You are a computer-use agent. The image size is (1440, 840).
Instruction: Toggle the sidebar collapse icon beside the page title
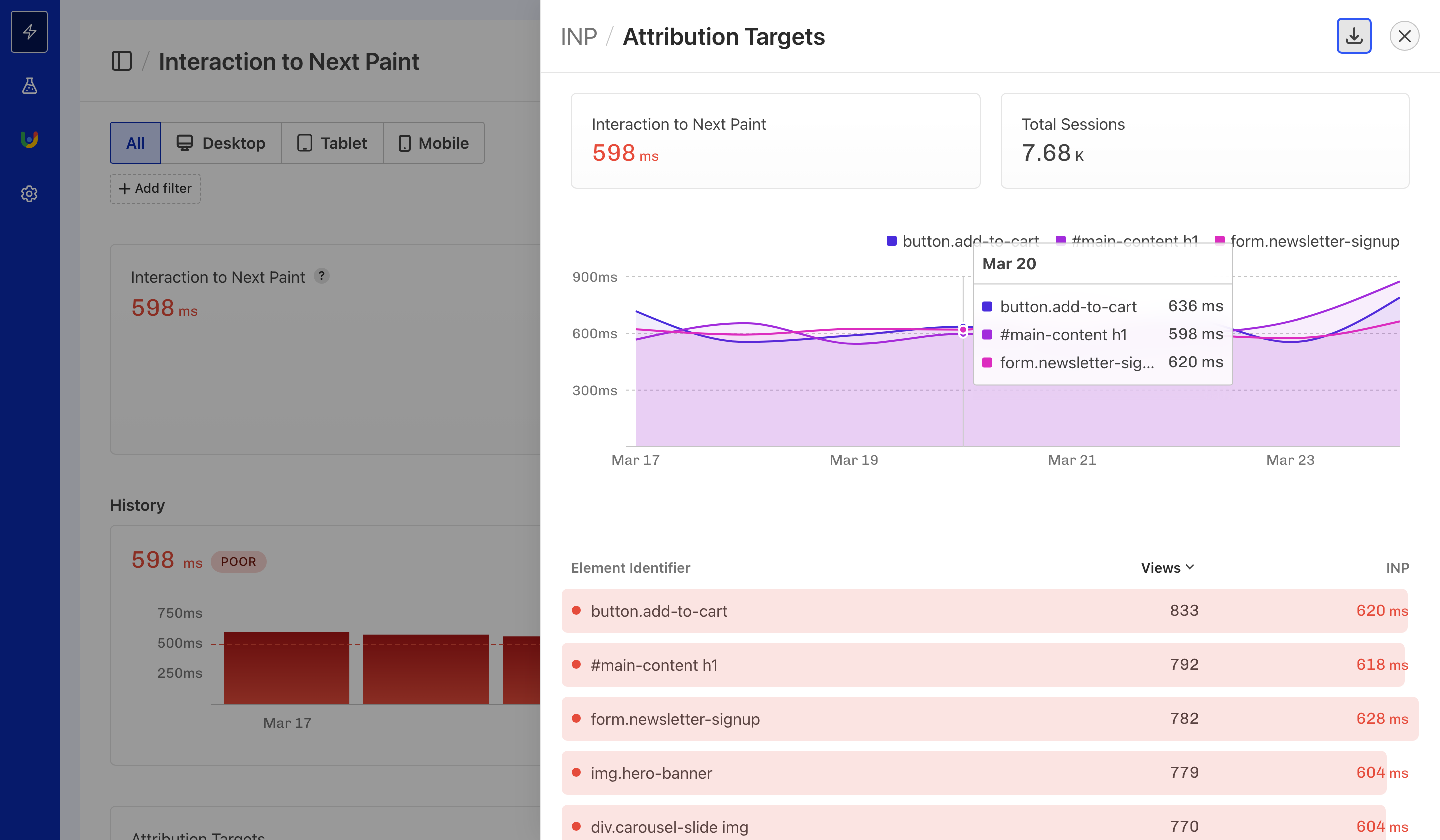pos(122,61)
